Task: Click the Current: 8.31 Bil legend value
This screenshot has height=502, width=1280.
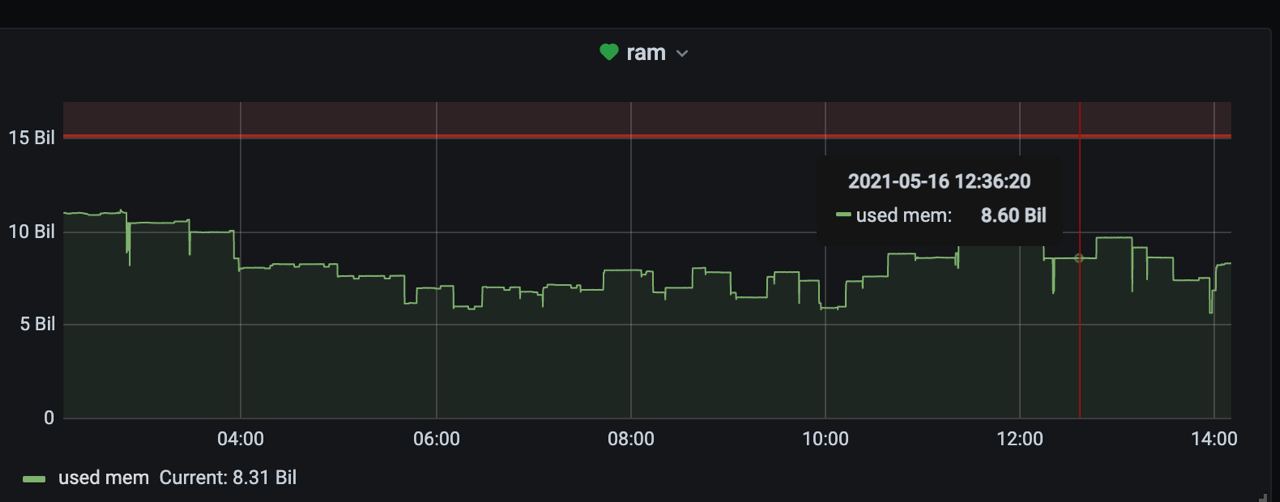Action: (228, 478)
